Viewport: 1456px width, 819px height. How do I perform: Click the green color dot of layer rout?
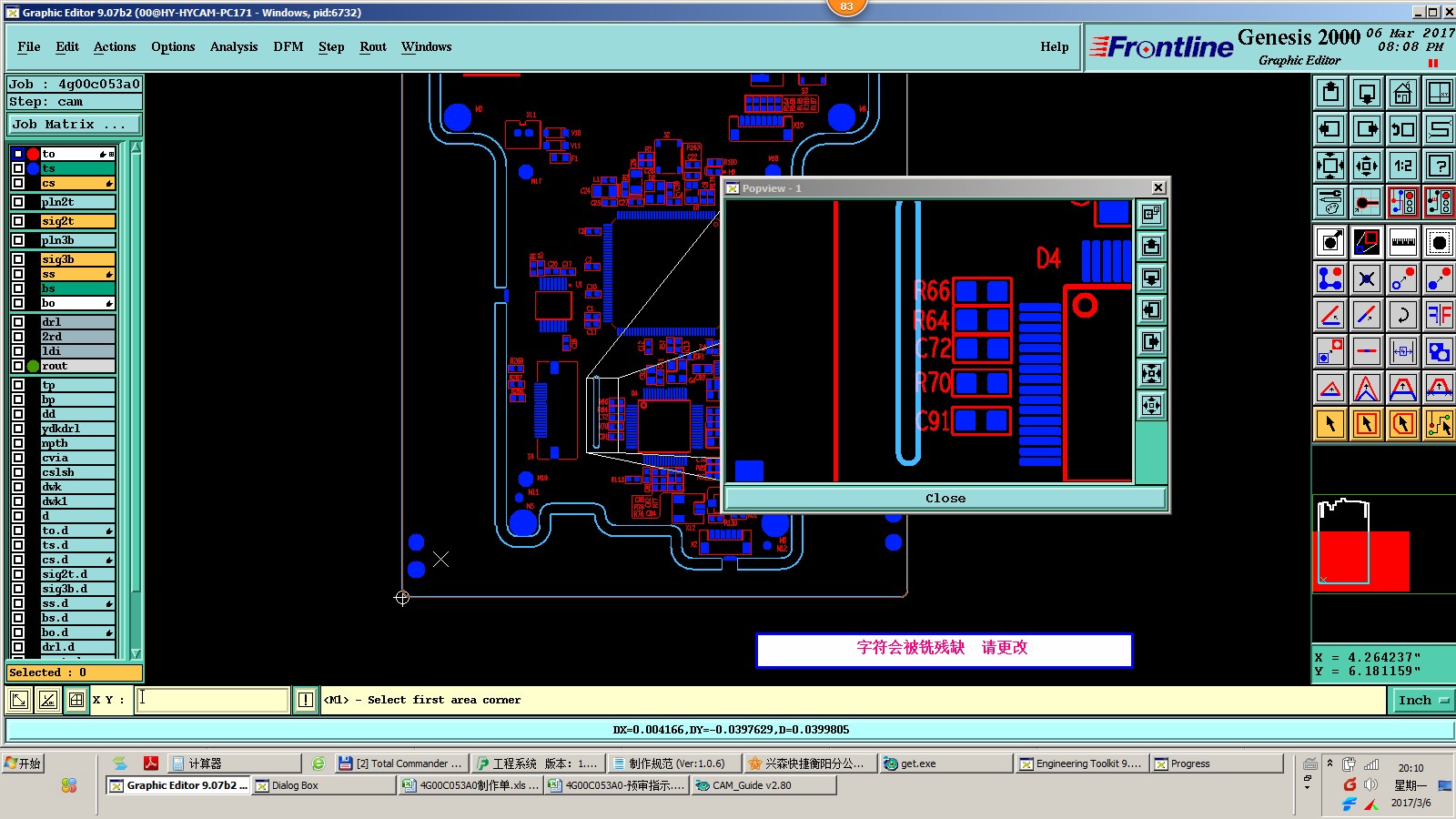[34, 366]
